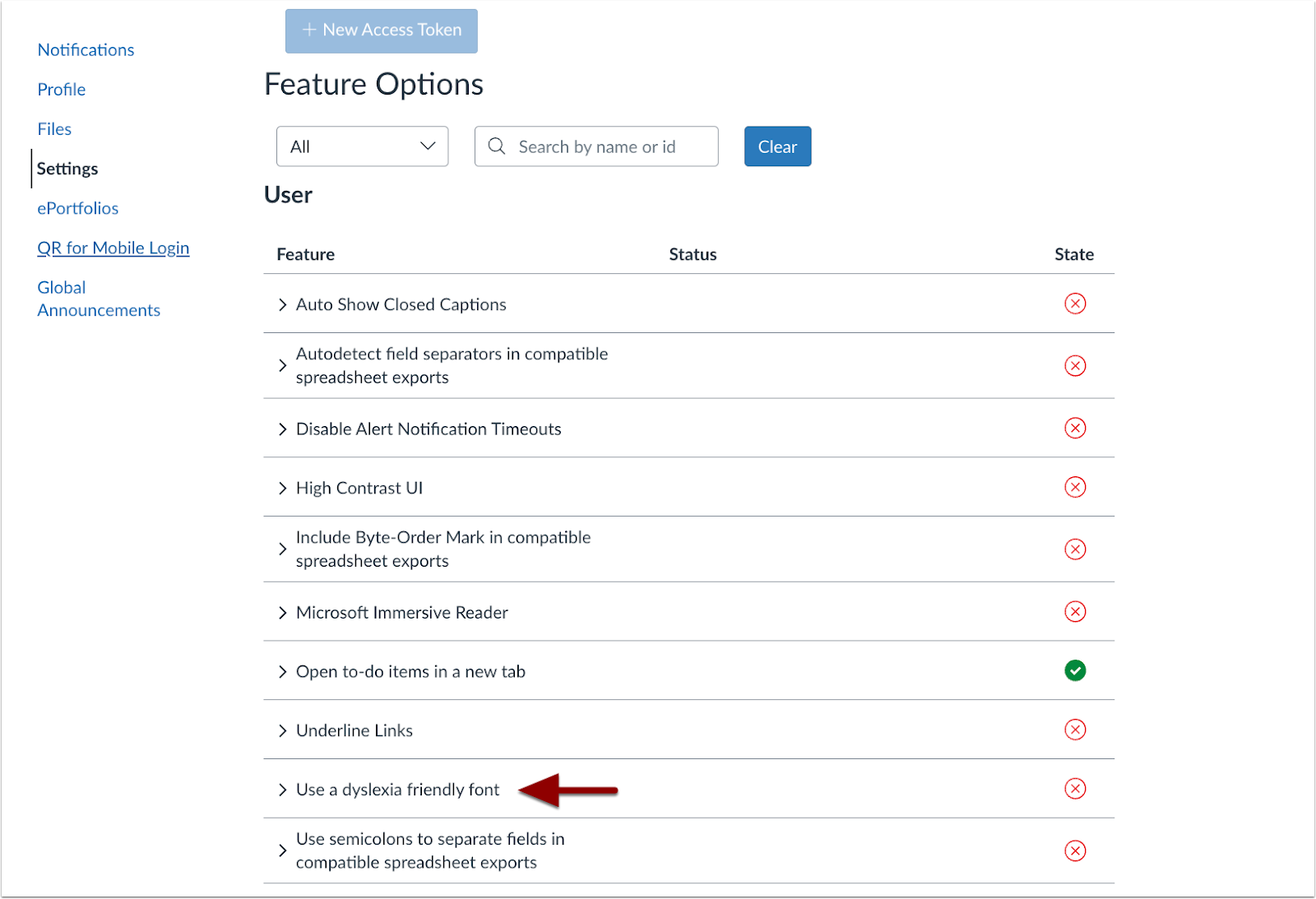Expand the Underline Links feature details

click(x=283, y=730)
